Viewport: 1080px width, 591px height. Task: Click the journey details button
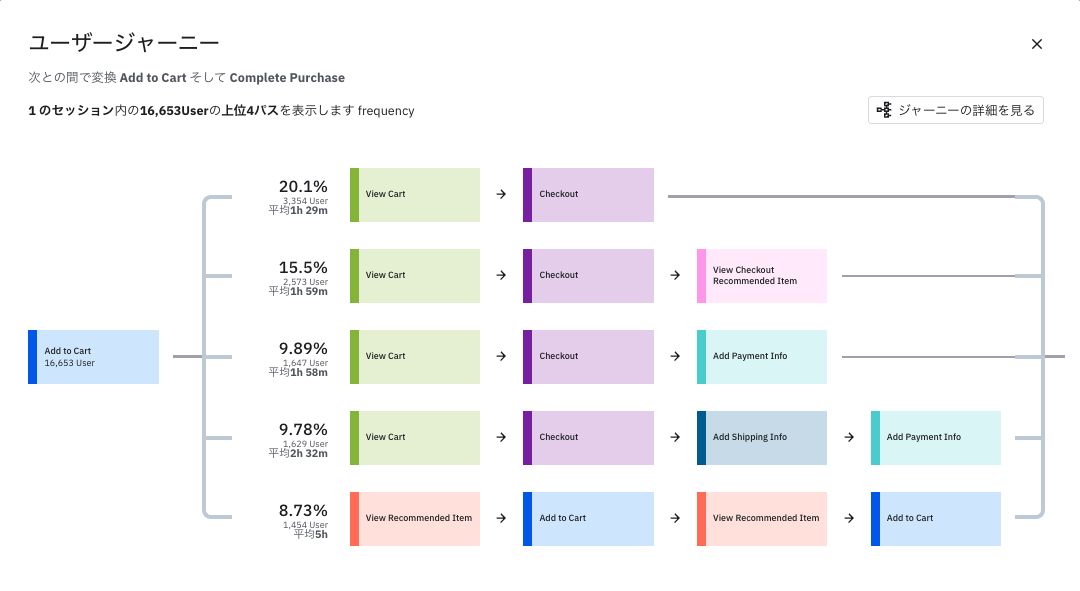click(955, 110)
